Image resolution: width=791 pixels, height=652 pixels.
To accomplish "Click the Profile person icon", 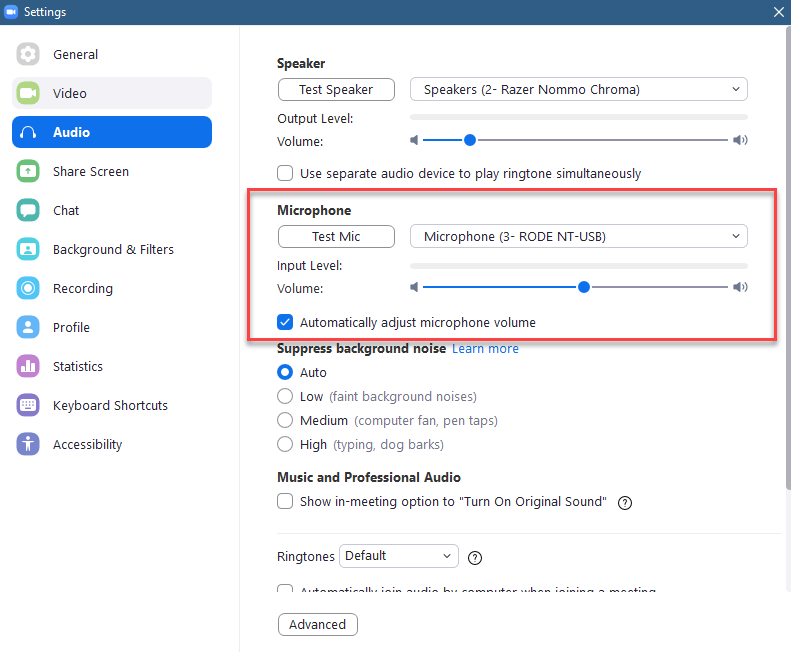I will pyautogui.click(x=28, y=327).
